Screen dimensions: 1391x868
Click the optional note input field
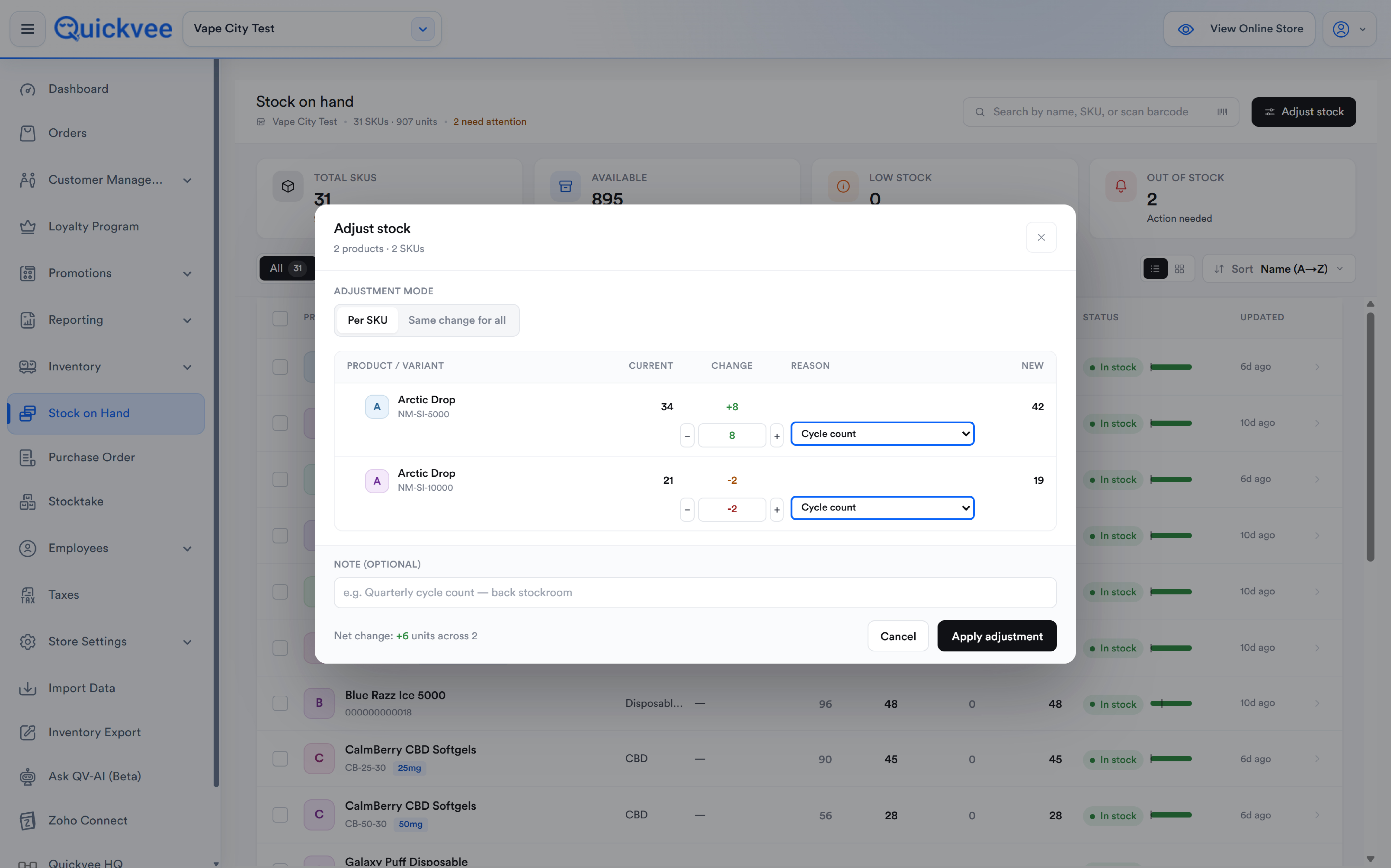tap(695, 592)
